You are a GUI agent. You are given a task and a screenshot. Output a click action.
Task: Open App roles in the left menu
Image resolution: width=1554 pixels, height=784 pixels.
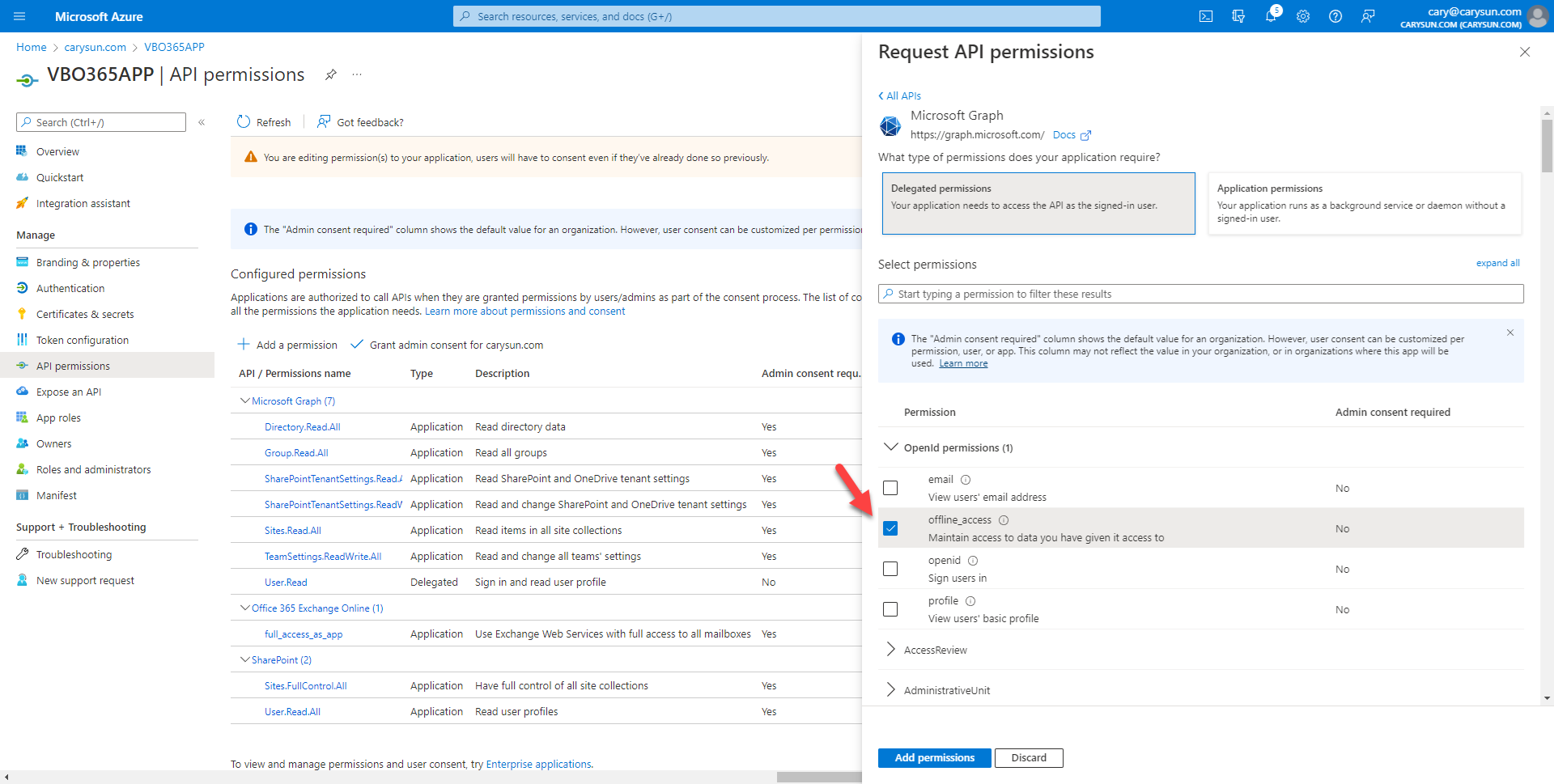tap(58, 417)
